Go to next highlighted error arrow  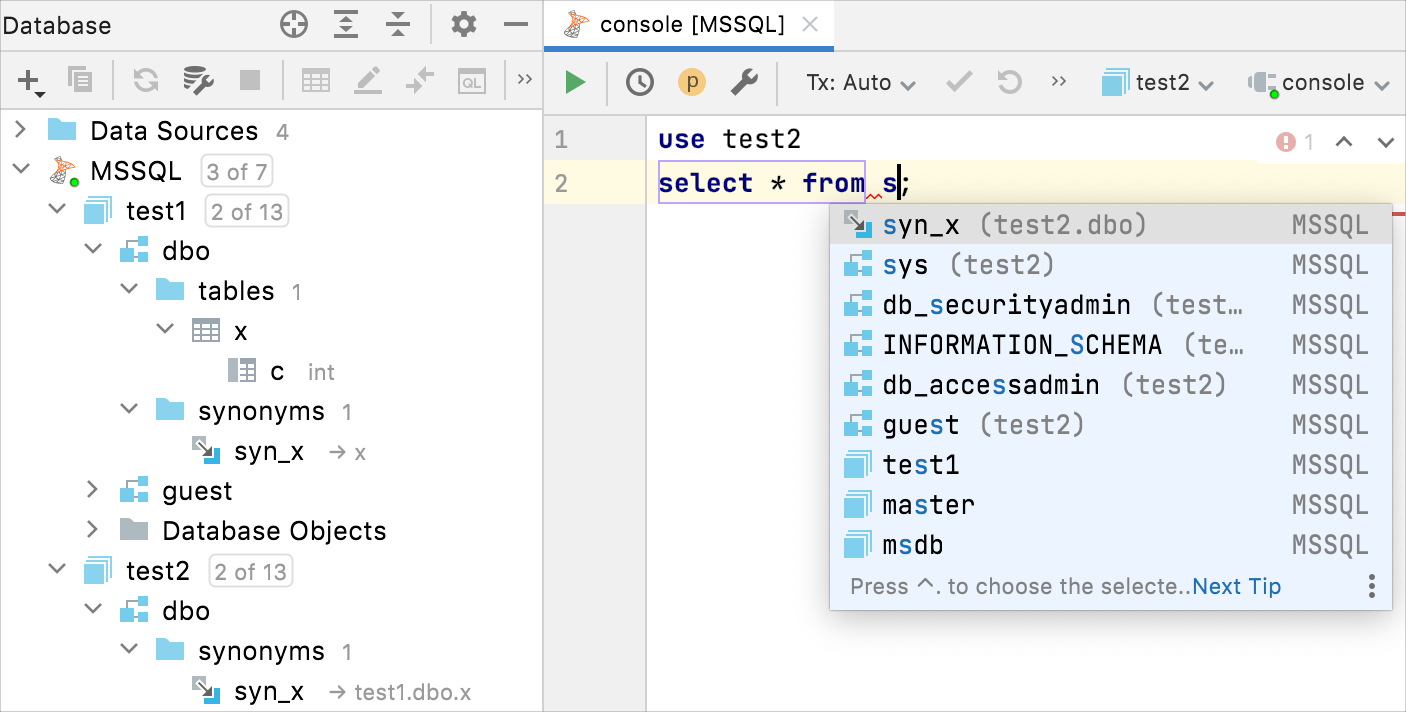pos(1386,142)
